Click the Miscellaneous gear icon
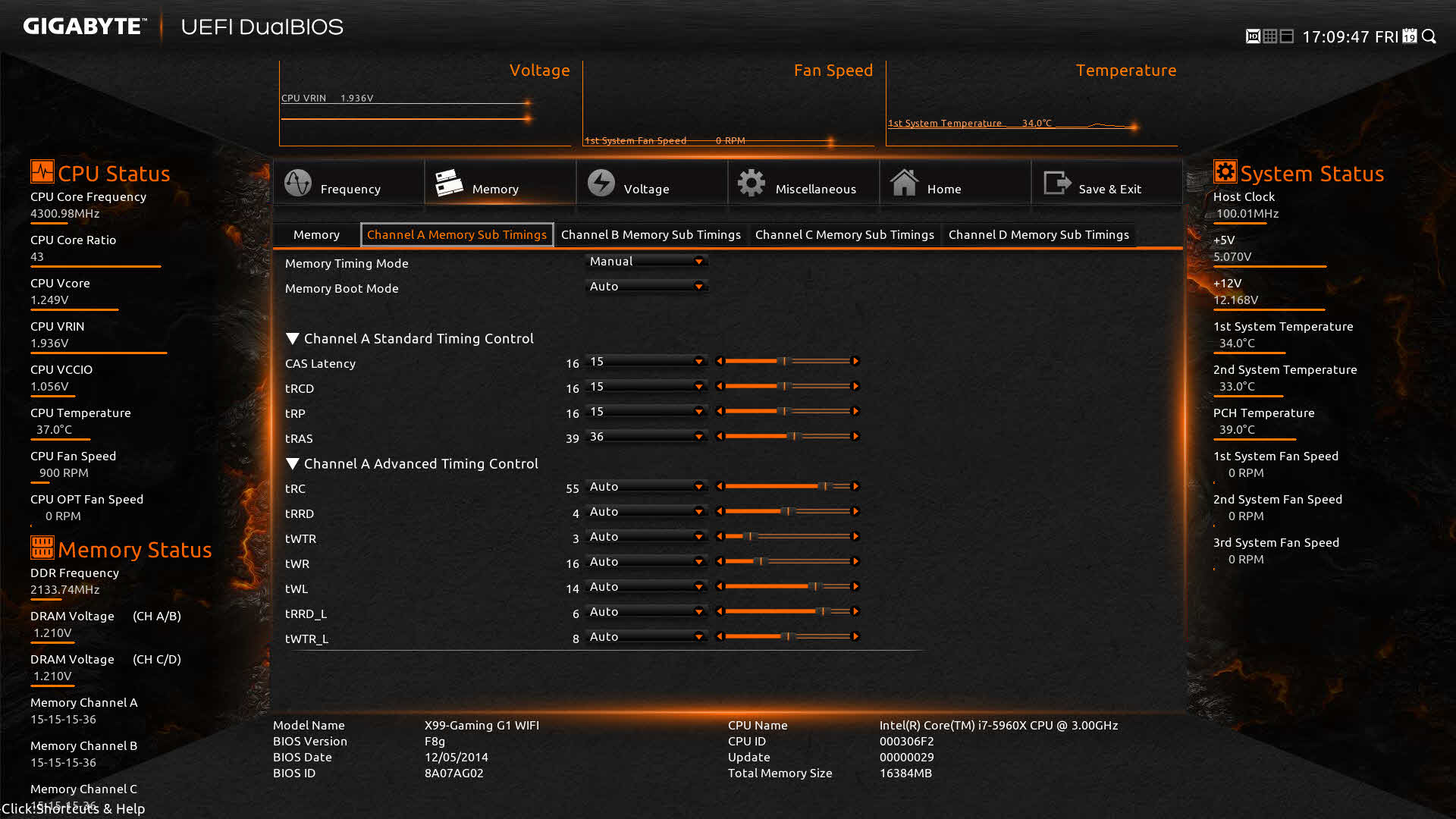 click(752, 183)
